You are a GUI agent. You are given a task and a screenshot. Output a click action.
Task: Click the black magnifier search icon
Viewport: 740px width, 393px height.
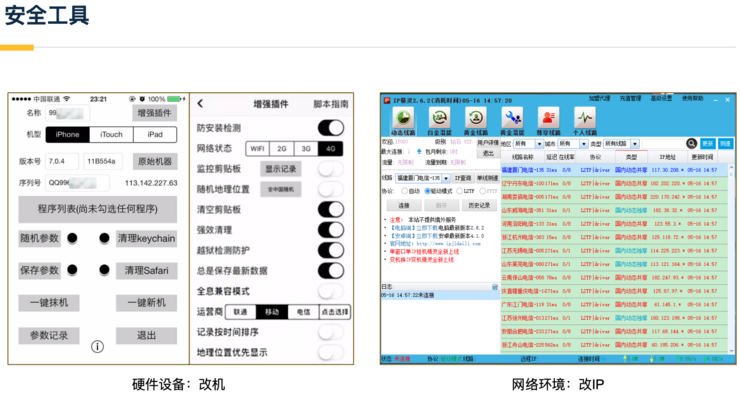[691, 143]
